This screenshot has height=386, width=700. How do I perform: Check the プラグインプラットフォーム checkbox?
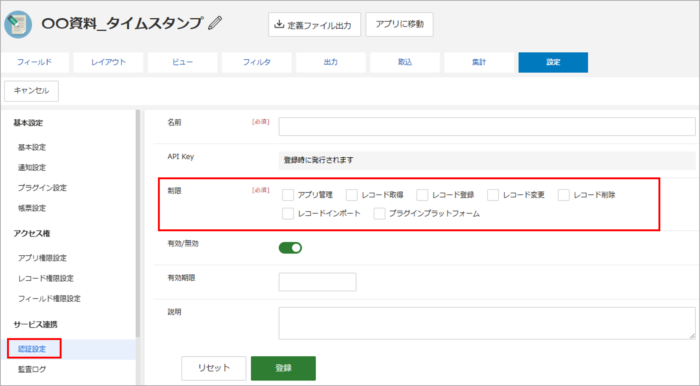click(379, 214)
